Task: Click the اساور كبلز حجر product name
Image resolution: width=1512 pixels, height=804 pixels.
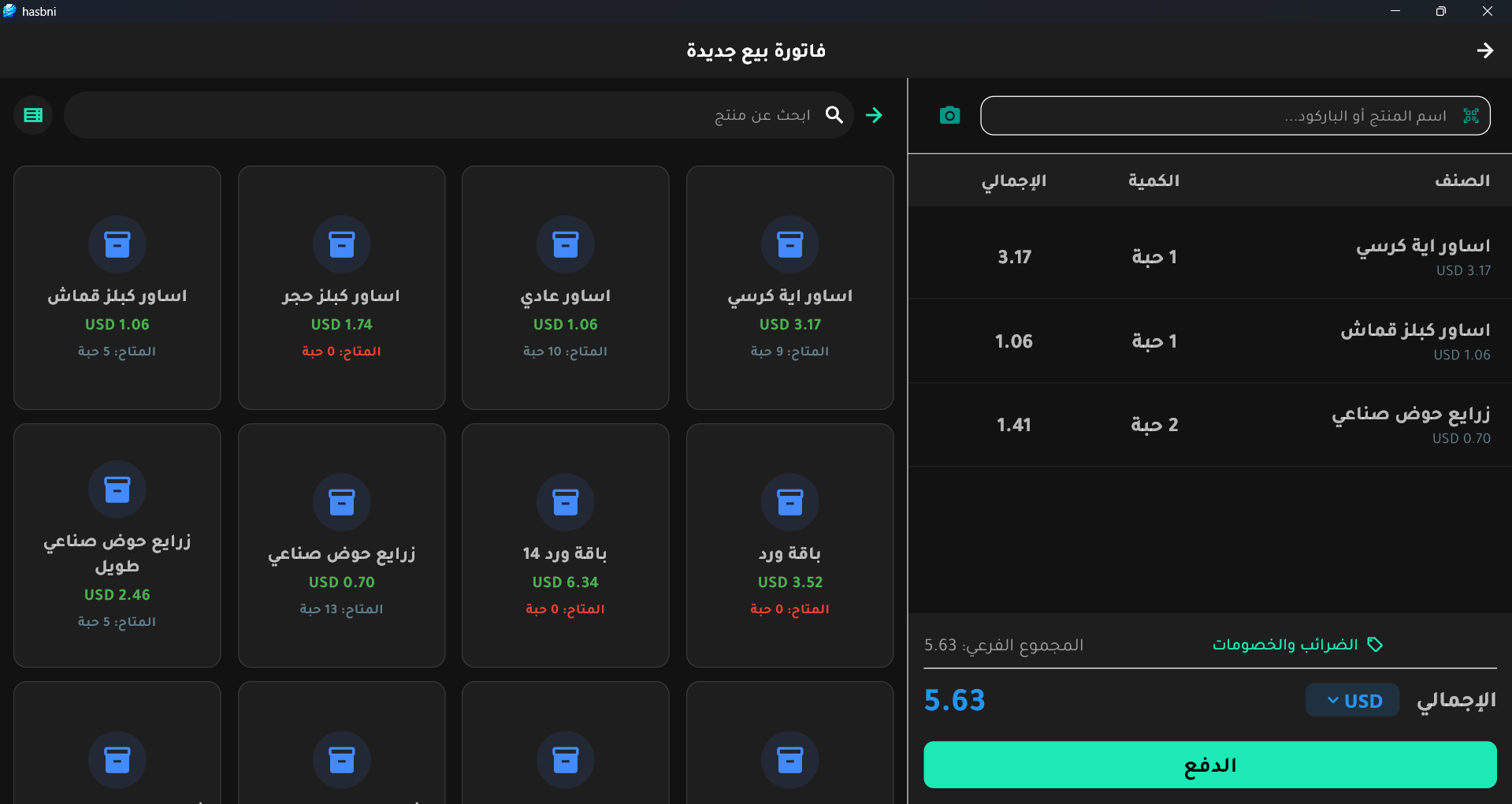Action: pyautogui.click(x=342, y=296)
